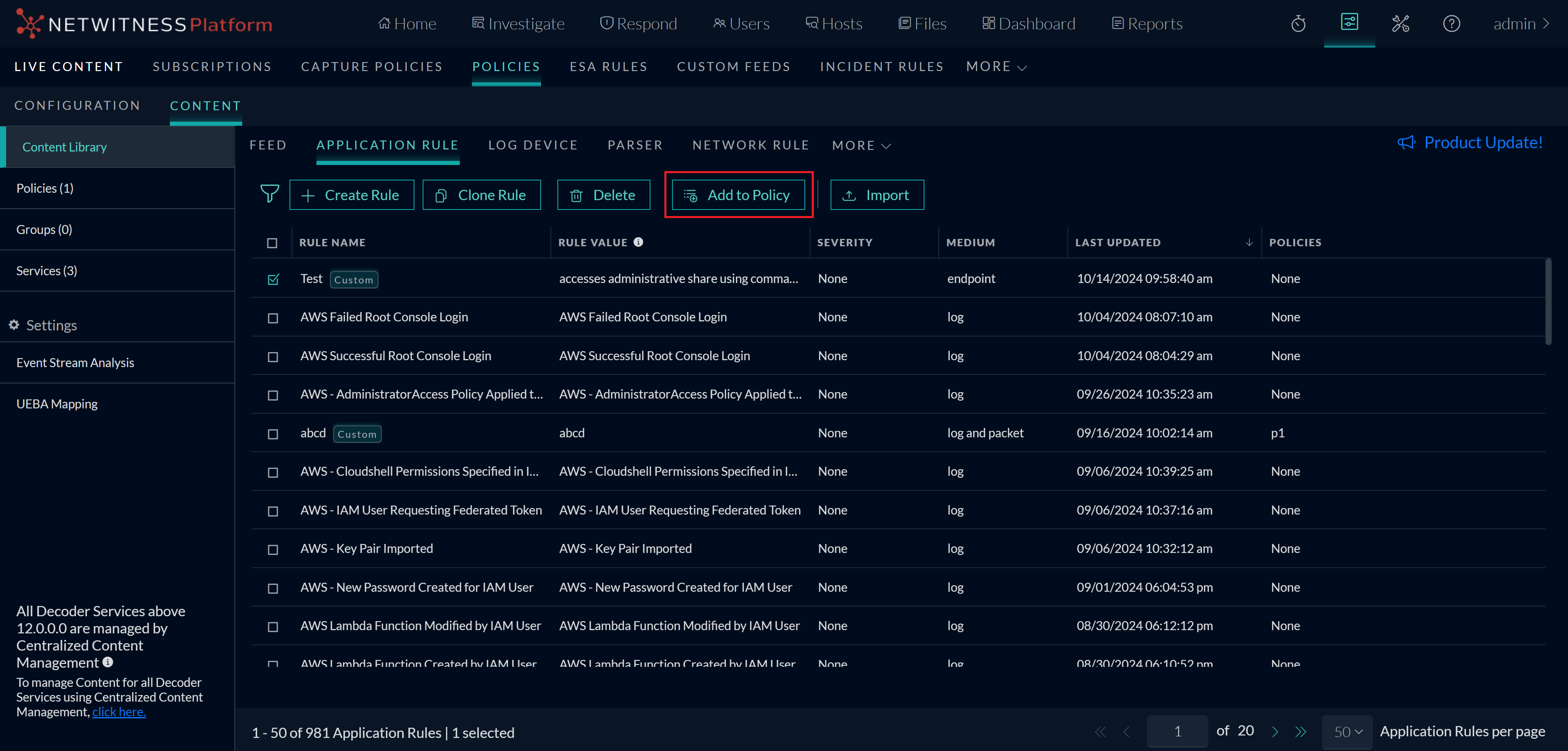
Task: Open the Investigate menu
Action: pyautogui.click(x=518, y=23)
